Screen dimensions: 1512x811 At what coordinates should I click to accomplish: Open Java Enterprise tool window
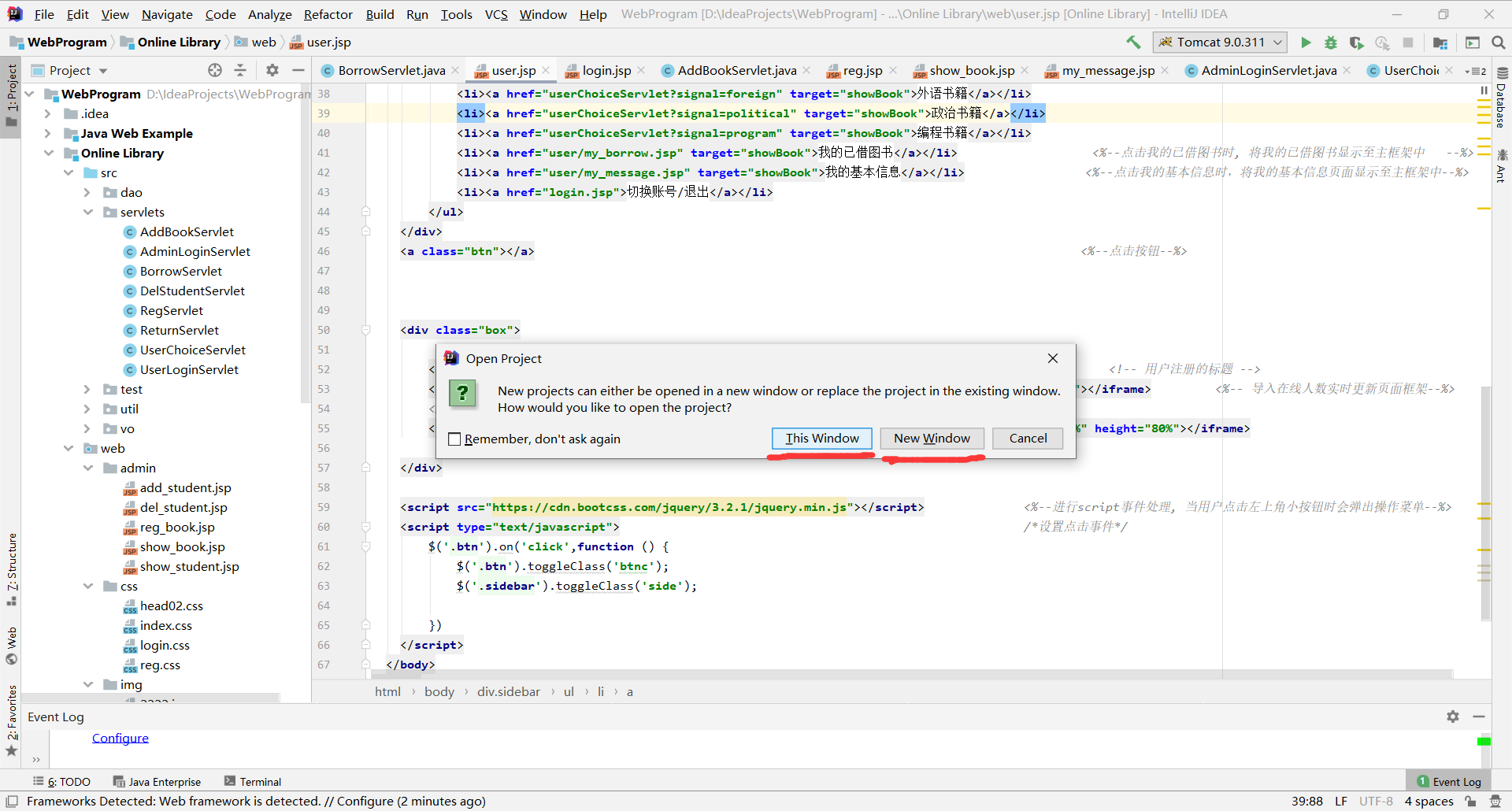click(x=157, y=782)
